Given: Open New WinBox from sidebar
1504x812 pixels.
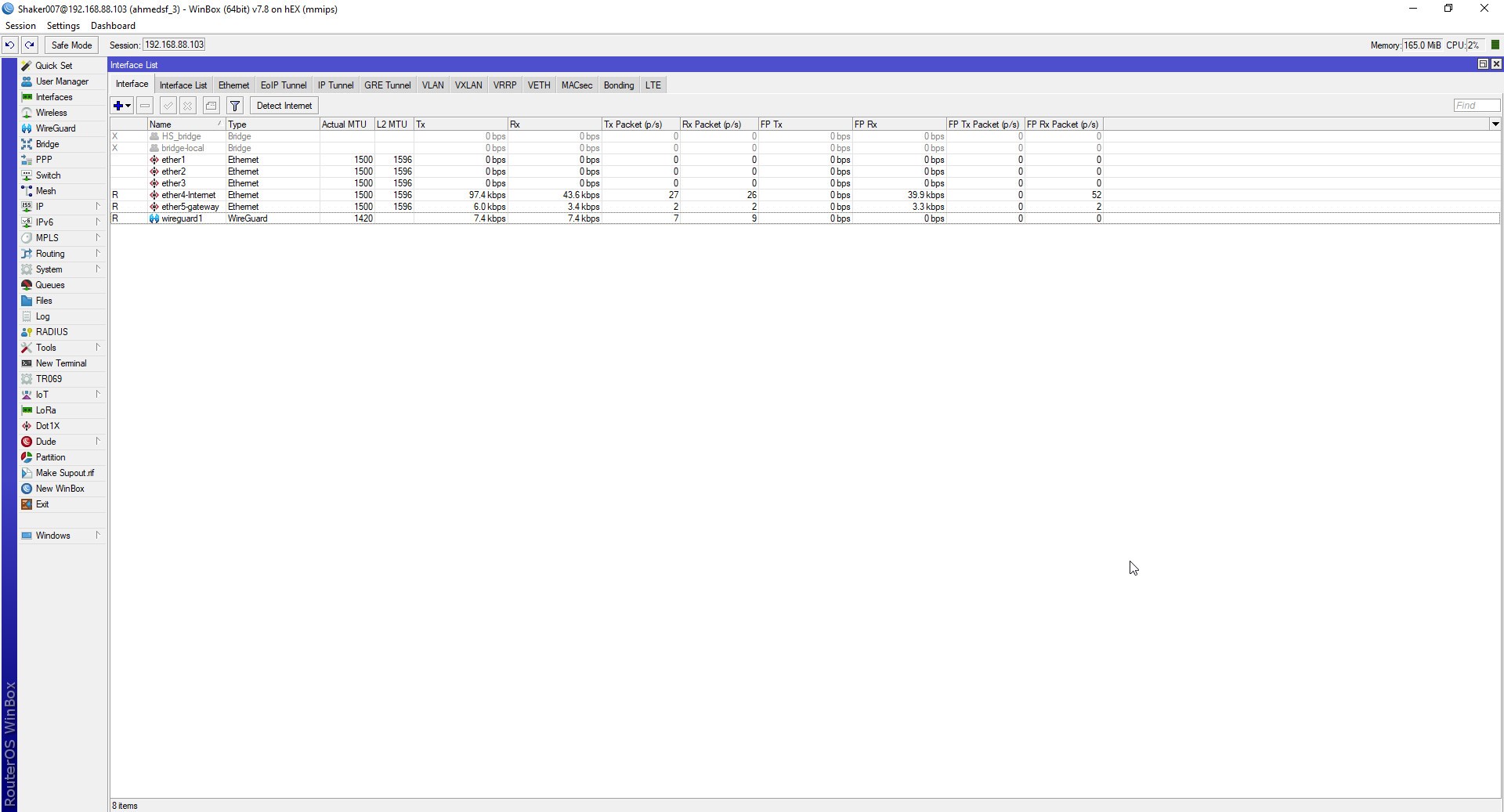Looking at the screenshot, I should [x=63, y=489].
